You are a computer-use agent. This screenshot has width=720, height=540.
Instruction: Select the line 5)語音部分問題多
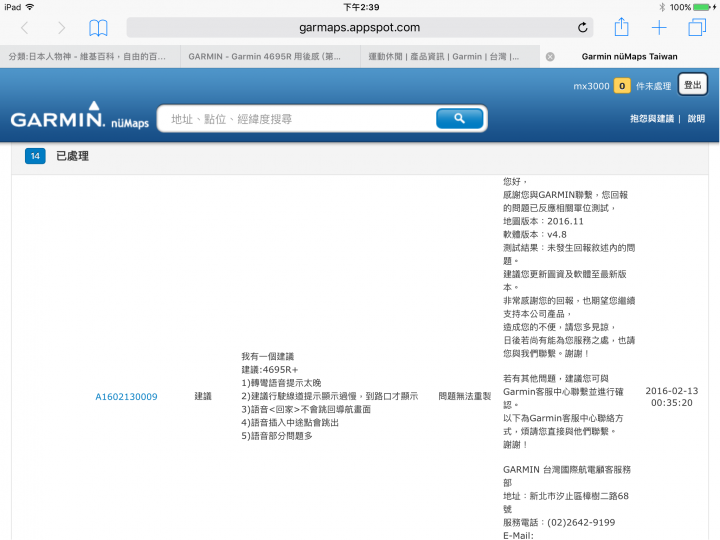click(x=277, y=436)
